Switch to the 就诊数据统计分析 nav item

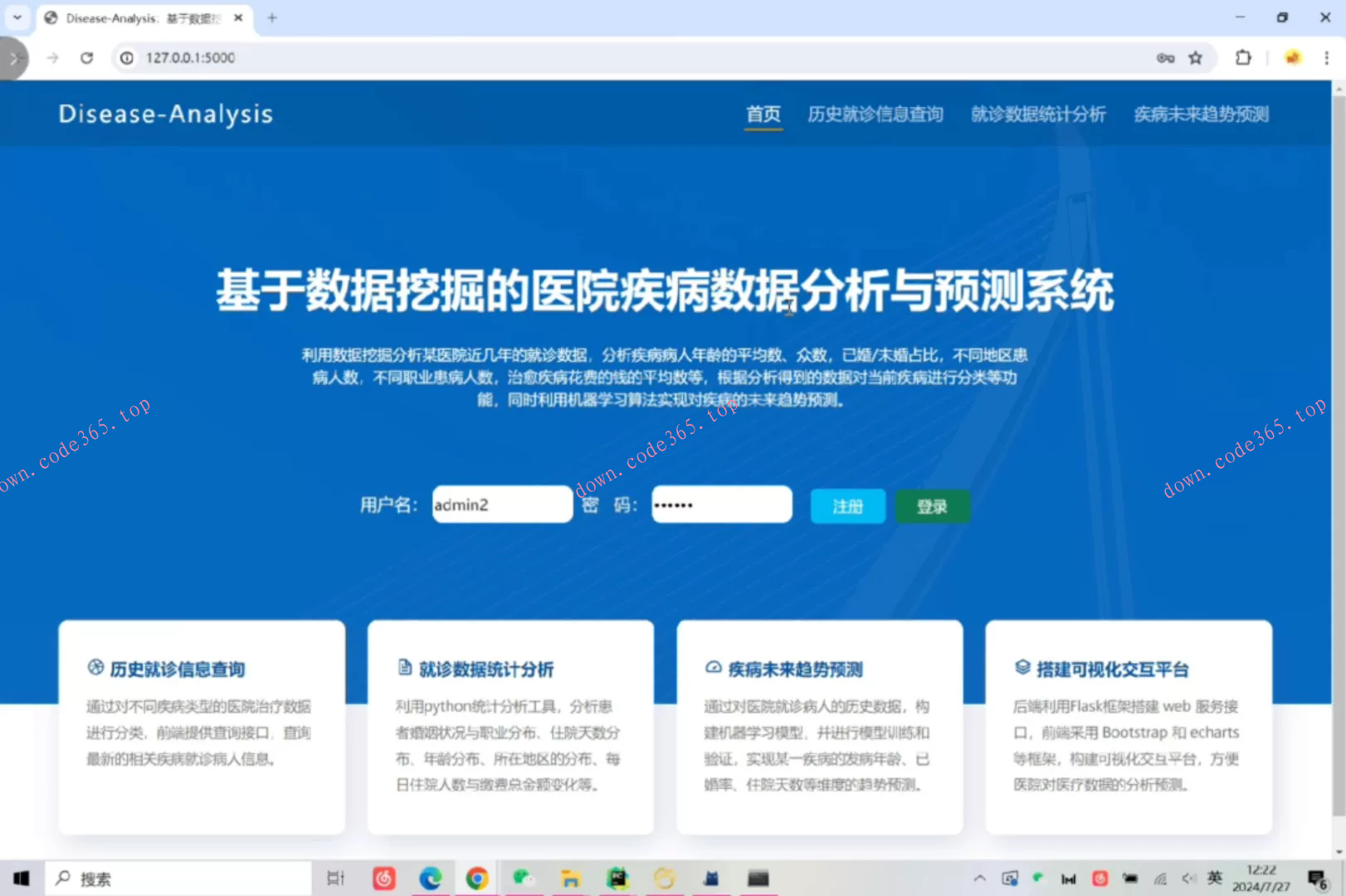pos(1038,114)
